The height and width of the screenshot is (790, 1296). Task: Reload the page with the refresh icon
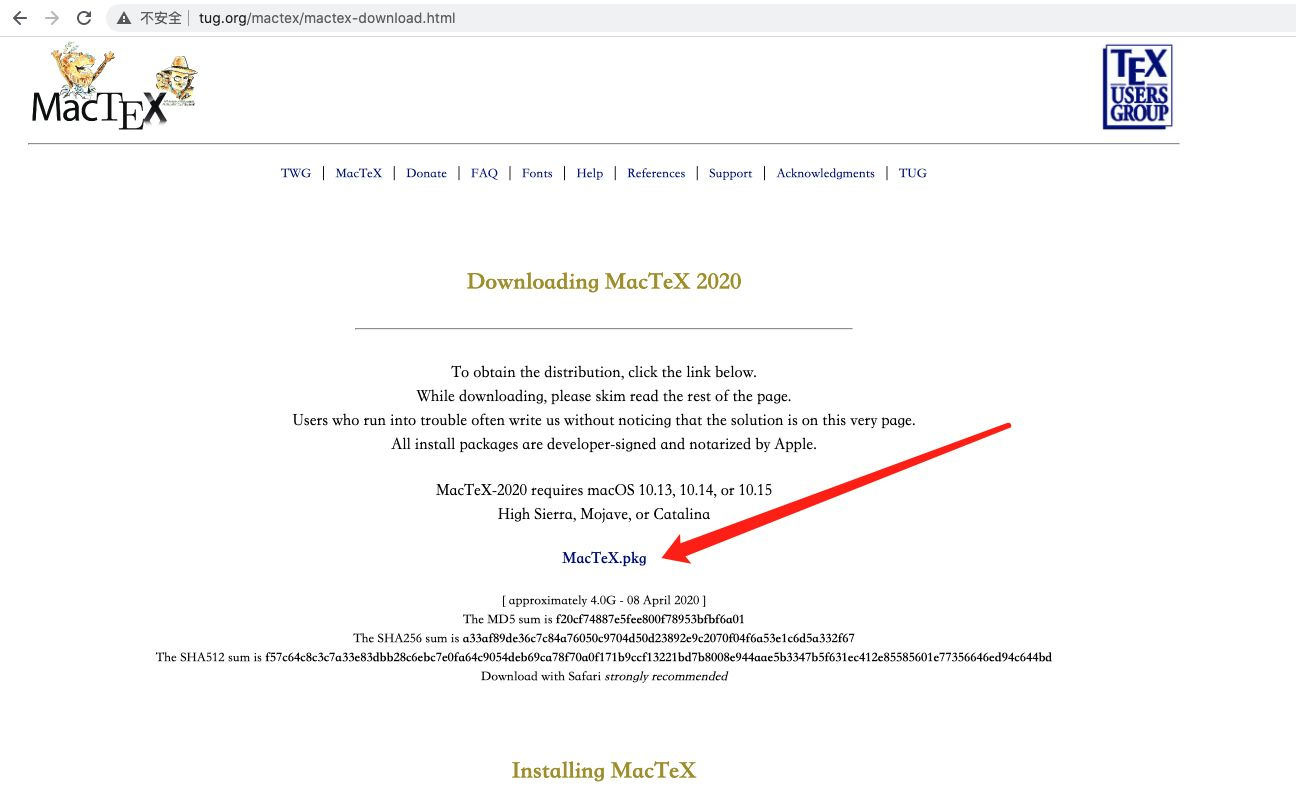point(84,18)
